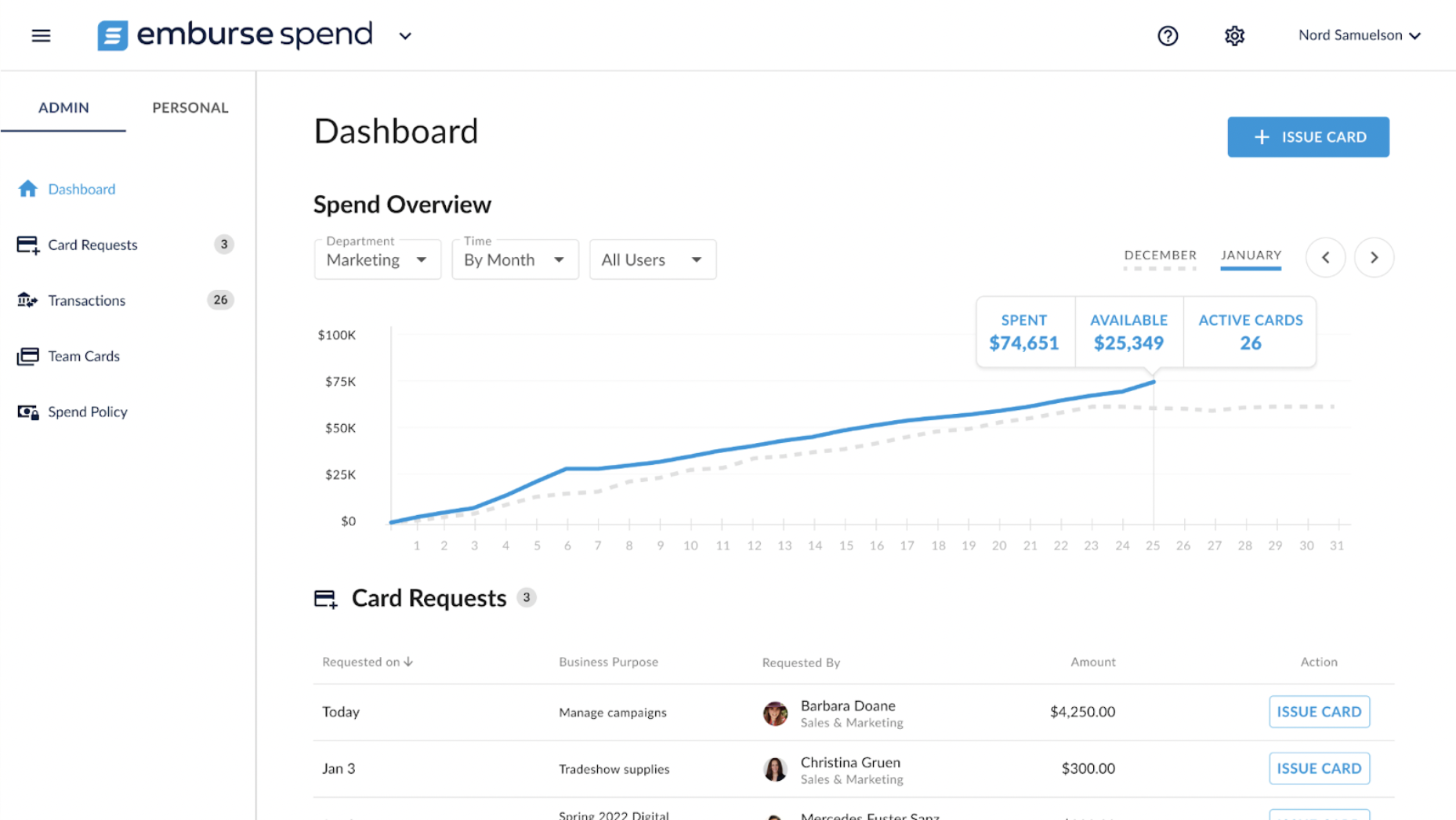Select the Team Cards sidebar icon
1456x820 pixels.
(27, 356)
